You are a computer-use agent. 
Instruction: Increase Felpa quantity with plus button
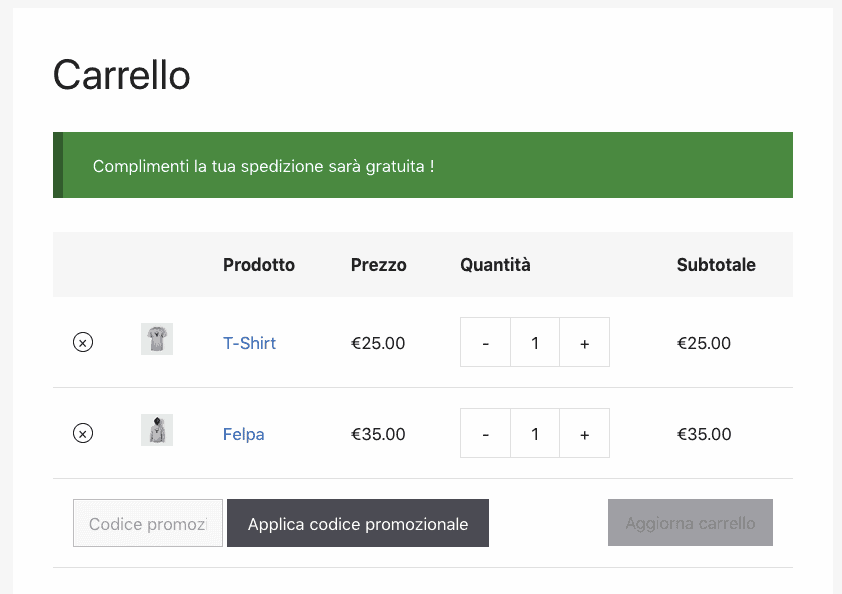(x=584, y=433)
